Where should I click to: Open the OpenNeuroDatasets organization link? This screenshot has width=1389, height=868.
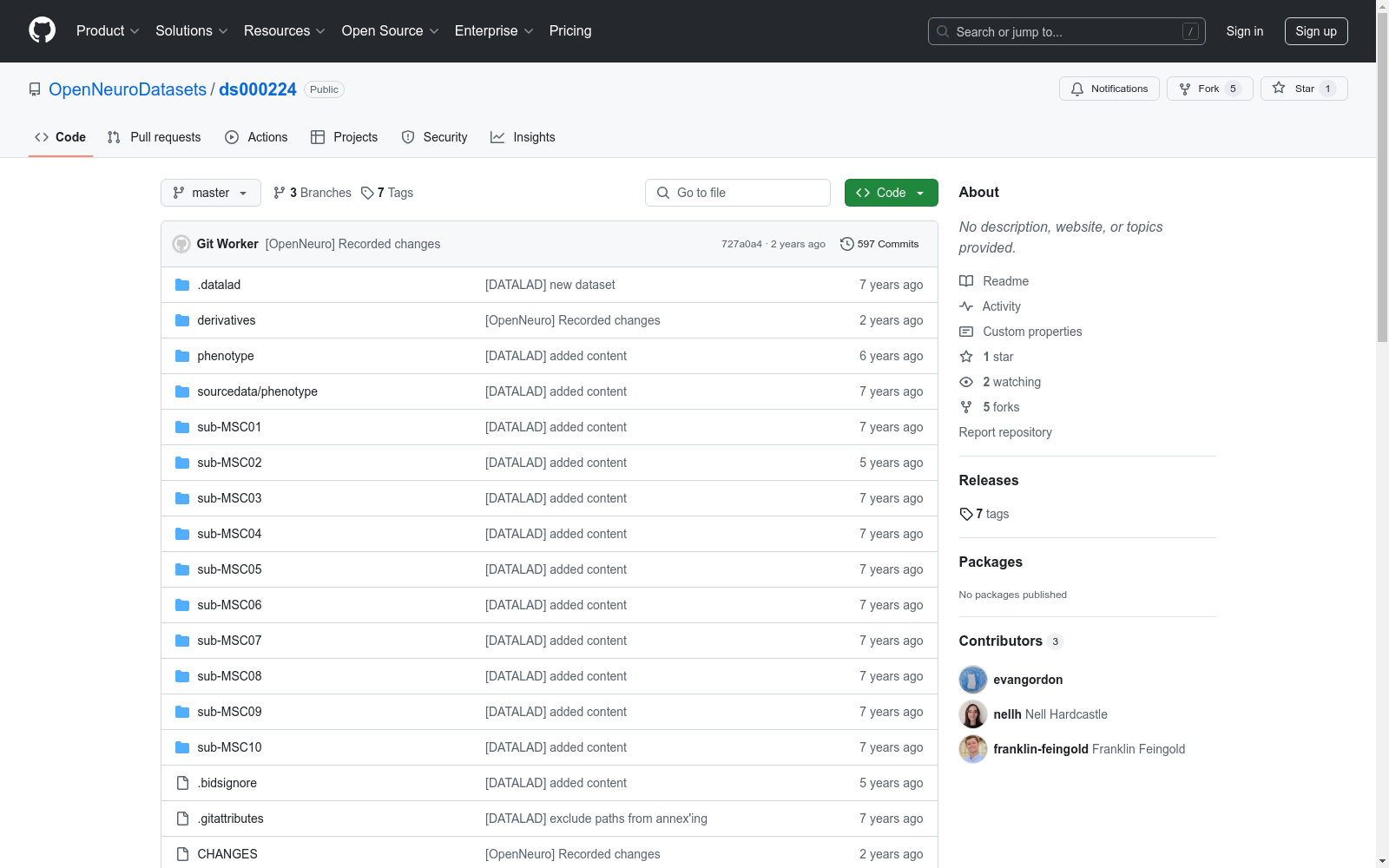coord(128,89)
